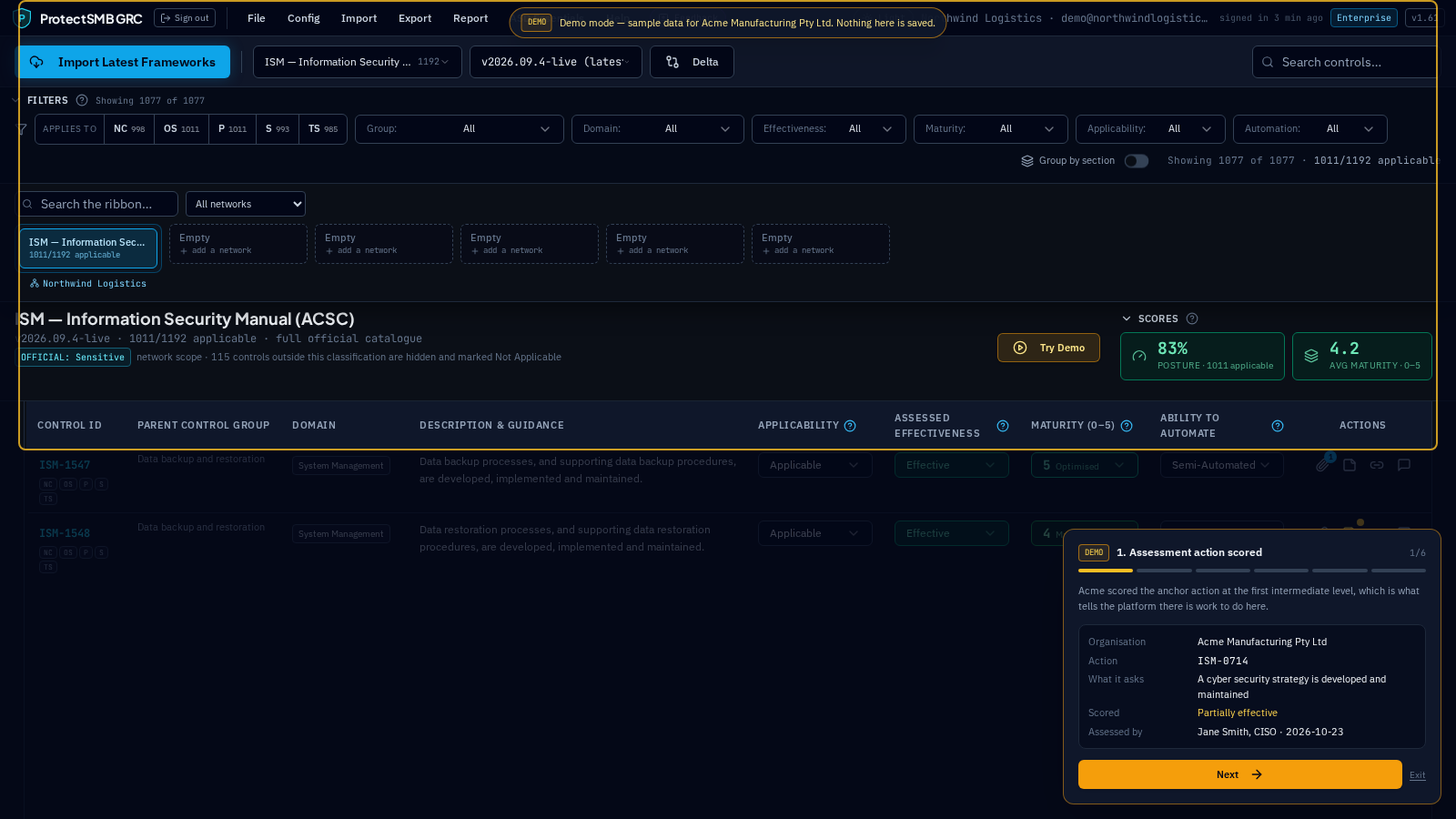The height and width of the screenshot is (819, 1456).
Task: Click the Assessed Effectiveness column help icon
Action: click(x=1003, y=426)
